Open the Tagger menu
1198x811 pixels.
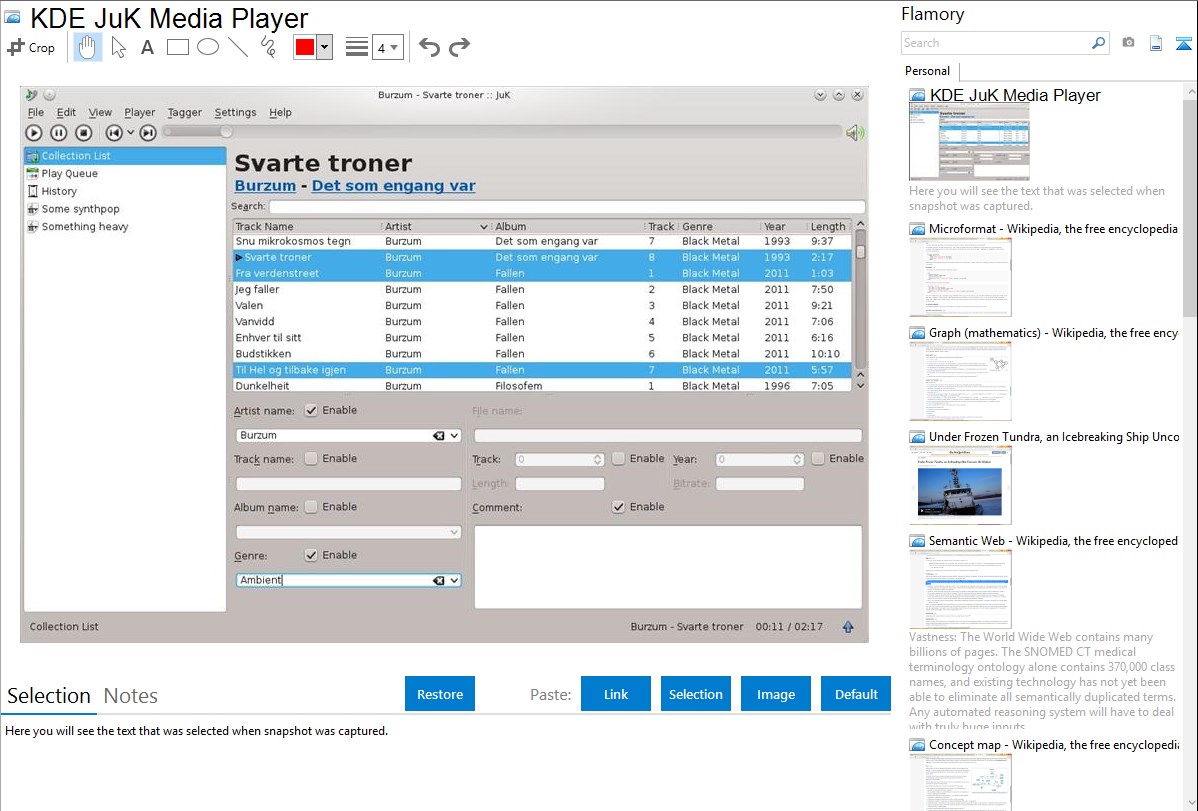[185, 112]
